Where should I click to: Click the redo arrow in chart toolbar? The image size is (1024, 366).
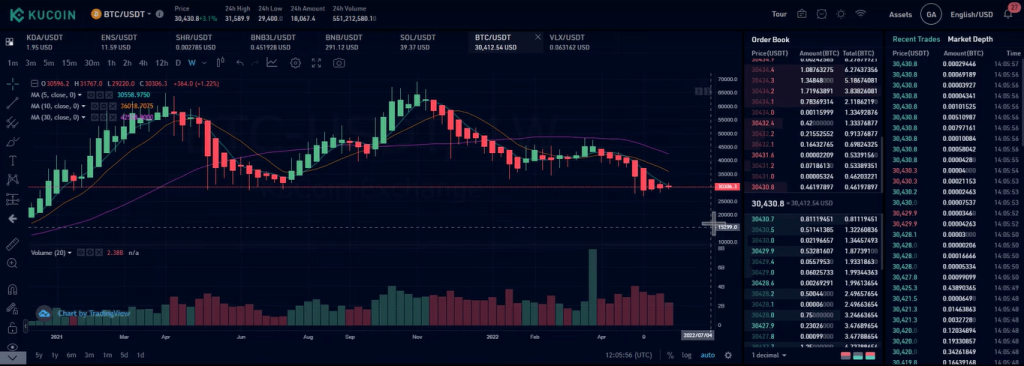[x=255, y=63]
